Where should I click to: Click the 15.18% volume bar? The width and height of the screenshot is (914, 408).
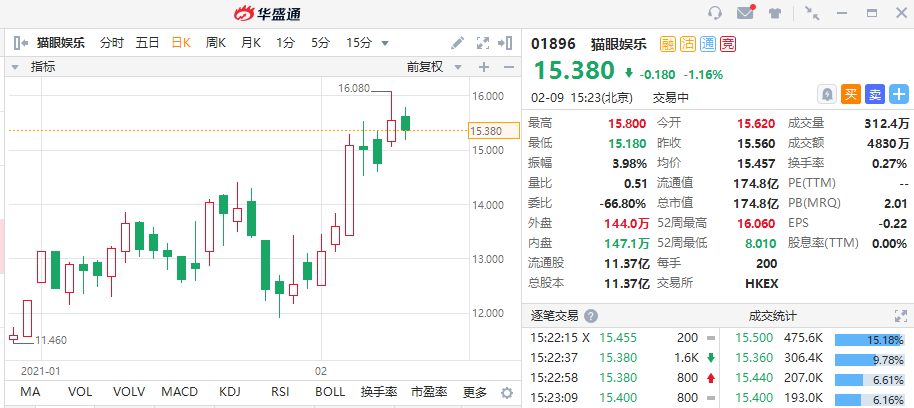(x=870, y=340)
